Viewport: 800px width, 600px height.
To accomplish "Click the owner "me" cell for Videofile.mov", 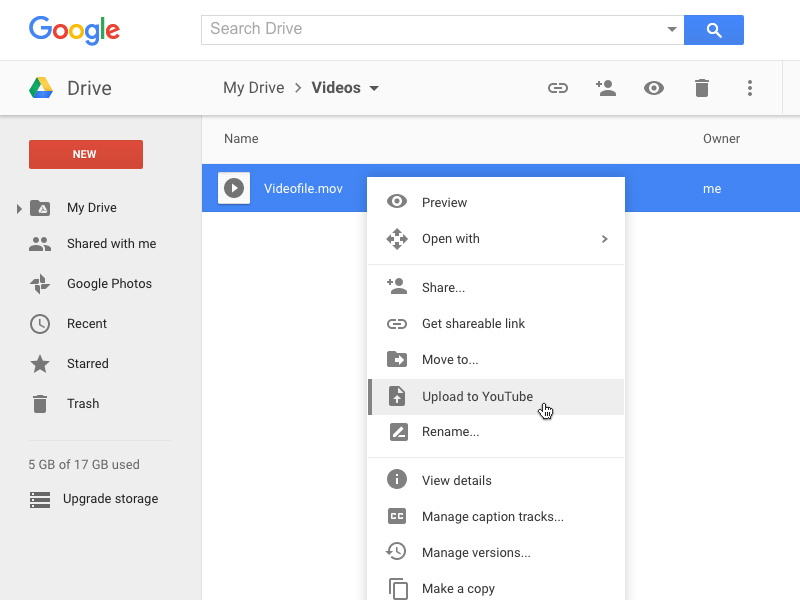I will [x=712, y=189].
